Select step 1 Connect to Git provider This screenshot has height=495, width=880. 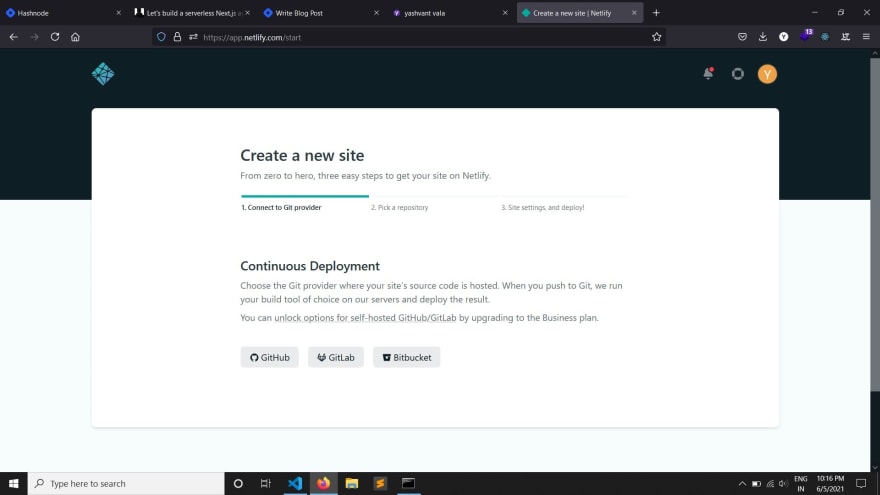tap(281, 207)
